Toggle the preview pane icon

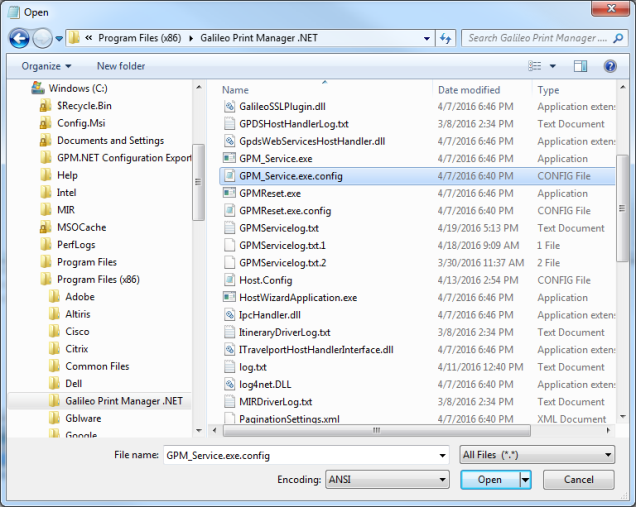click(580, 66)
